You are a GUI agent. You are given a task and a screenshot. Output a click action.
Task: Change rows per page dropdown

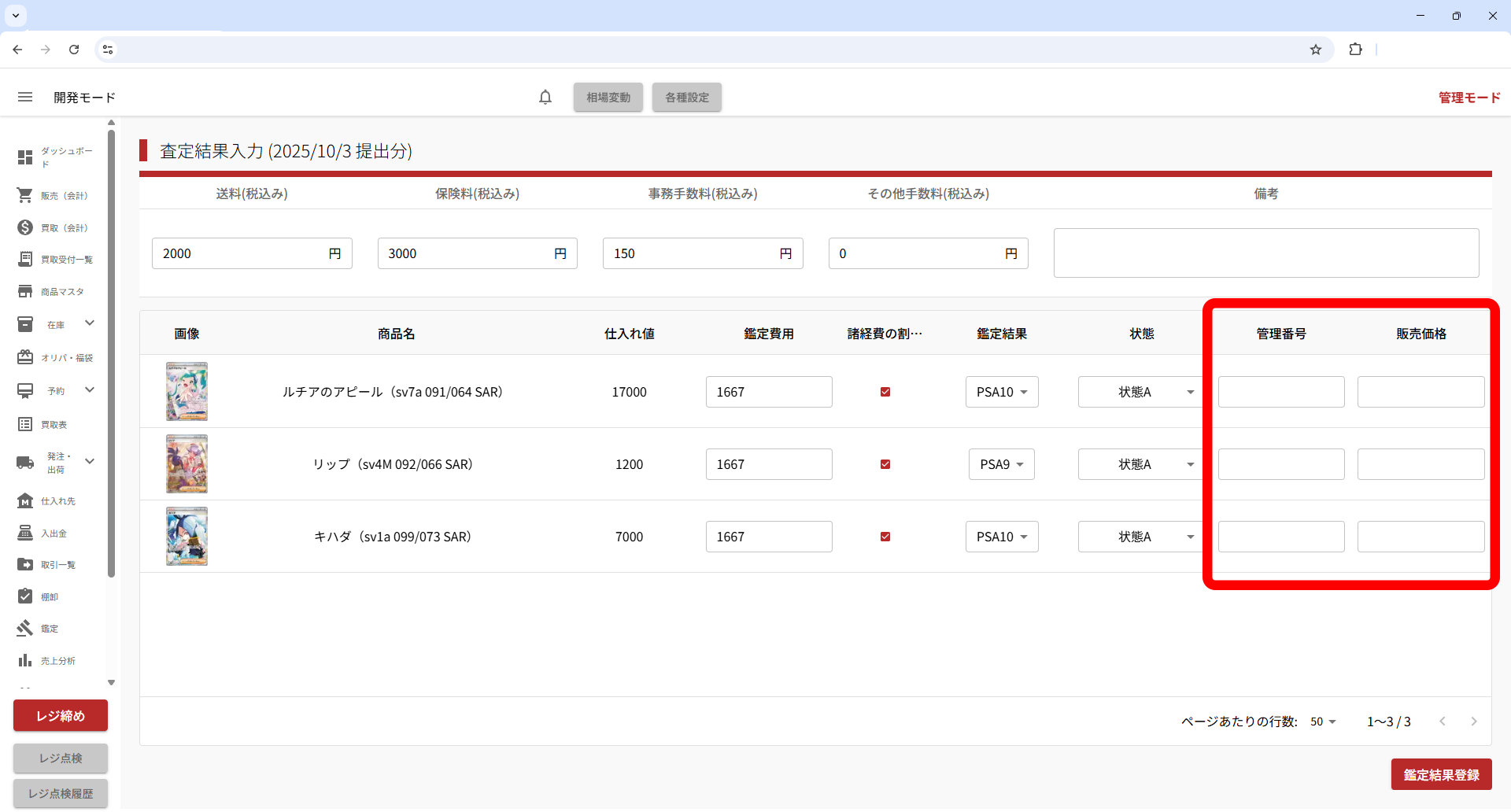(1323, 722)
